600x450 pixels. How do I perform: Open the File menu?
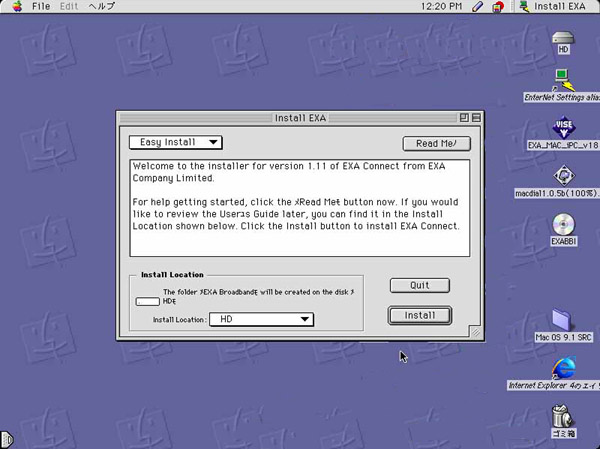pos(41,7)
